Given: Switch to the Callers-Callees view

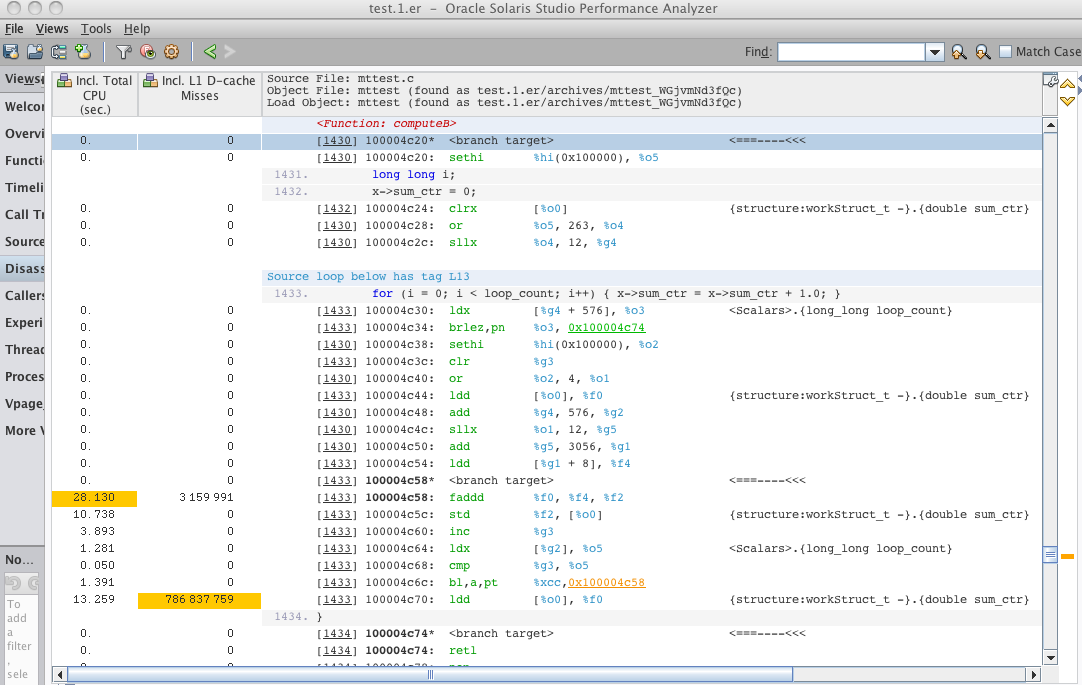Looking at the screenshot, I should [x=23, y=295].
